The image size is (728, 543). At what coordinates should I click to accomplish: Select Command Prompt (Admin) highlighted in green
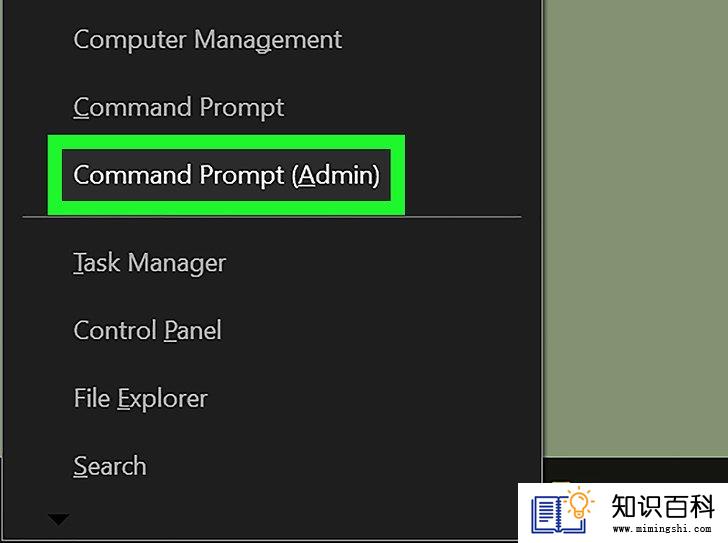pyautogui.click(x=226, y=175)
